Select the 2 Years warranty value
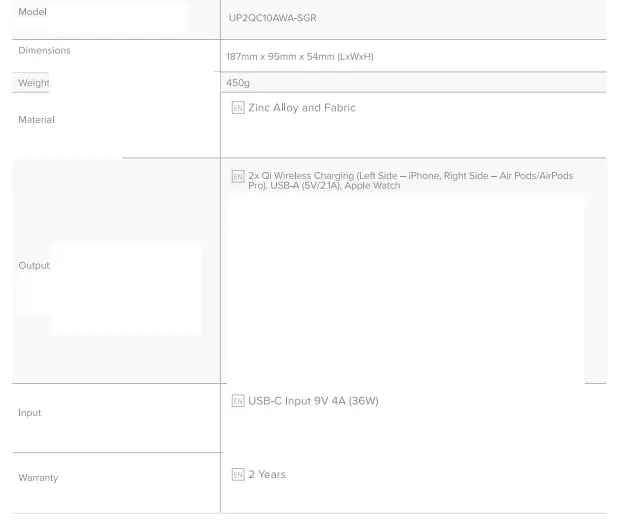The image size is (619, 530). 267,475
